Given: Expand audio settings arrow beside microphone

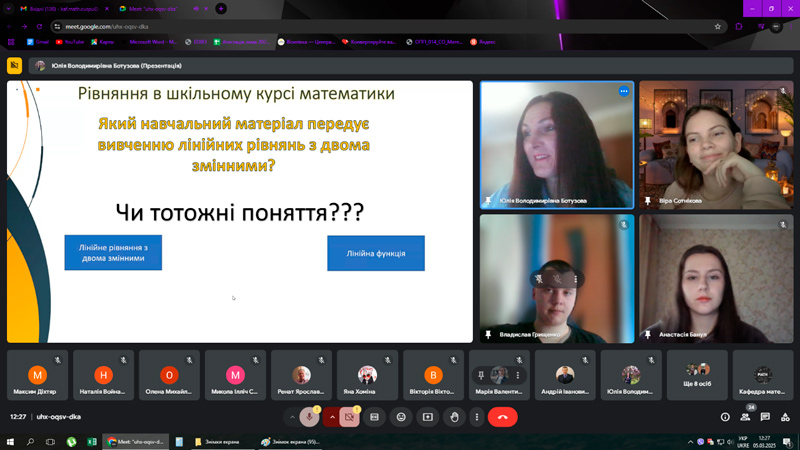Looking at the screenshot, I should tap(292, 417).
